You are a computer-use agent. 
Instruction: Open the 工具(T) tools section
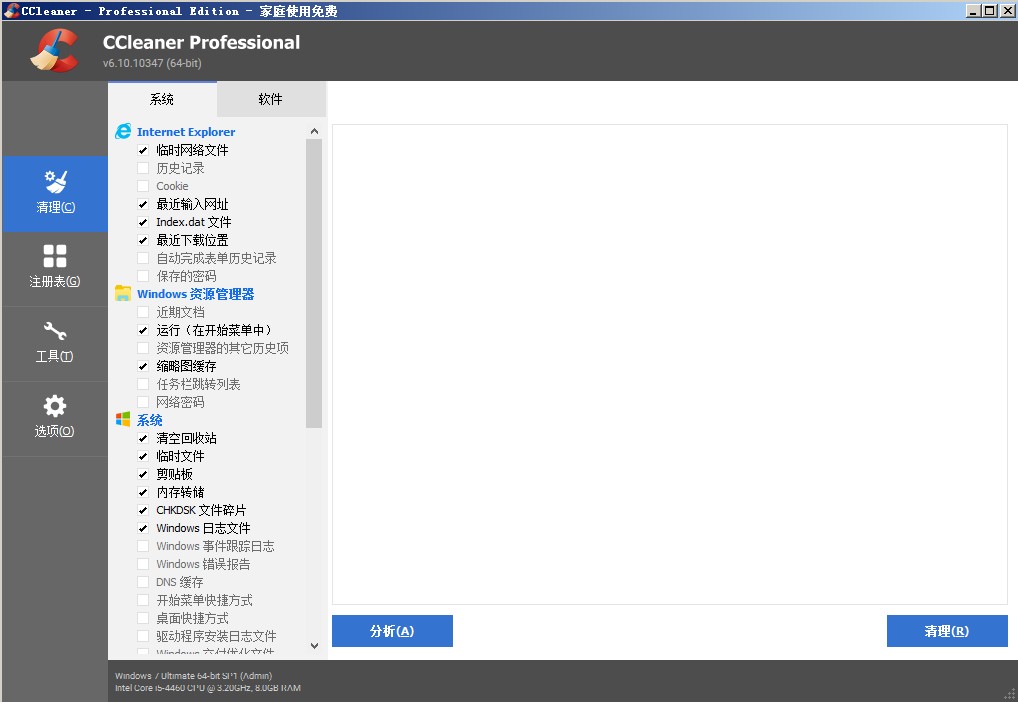click(55, 343)
